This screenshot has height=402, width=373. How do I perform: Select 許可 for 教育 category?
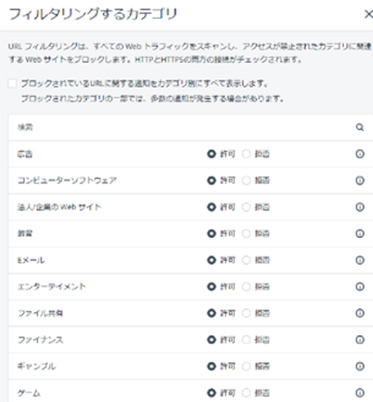coord(211,234)
